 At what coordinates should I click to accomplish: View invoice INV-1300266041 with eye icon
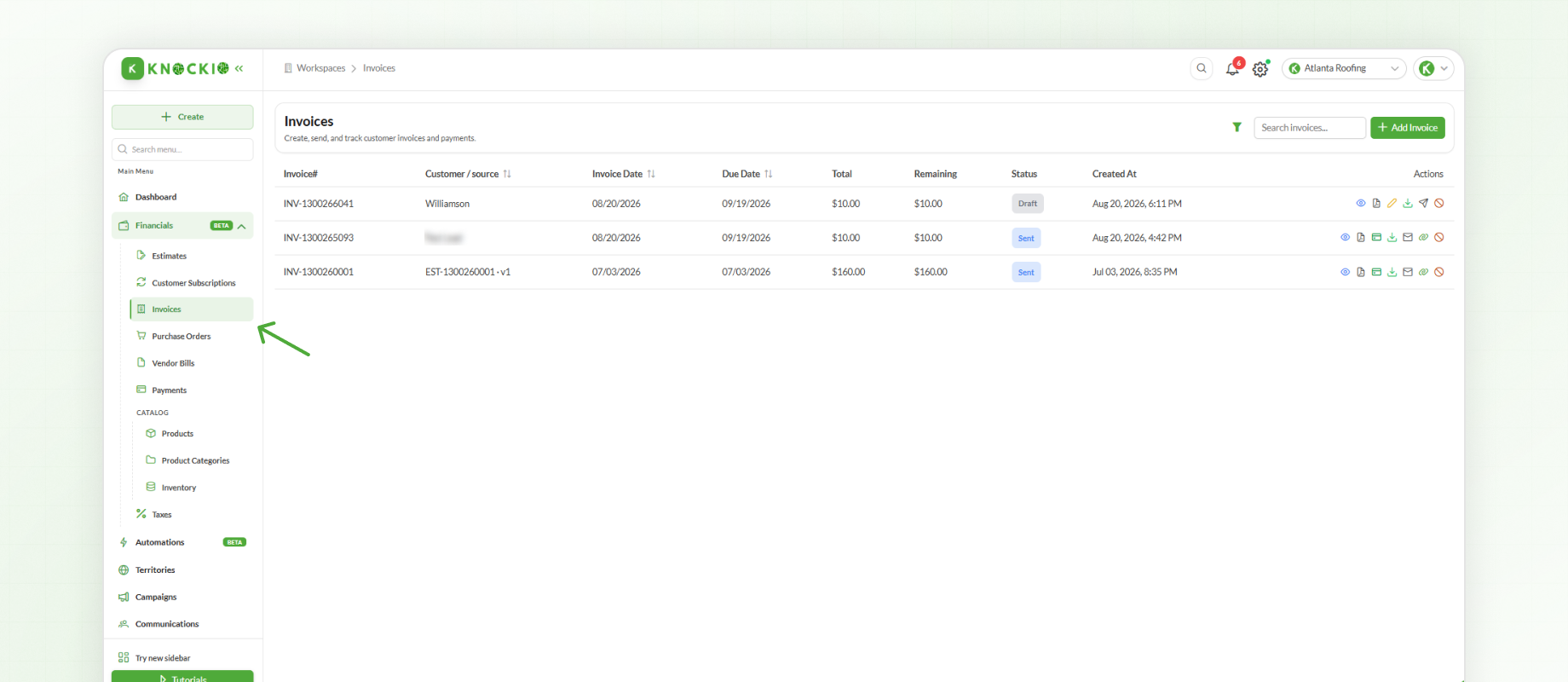pos(1361,203)
